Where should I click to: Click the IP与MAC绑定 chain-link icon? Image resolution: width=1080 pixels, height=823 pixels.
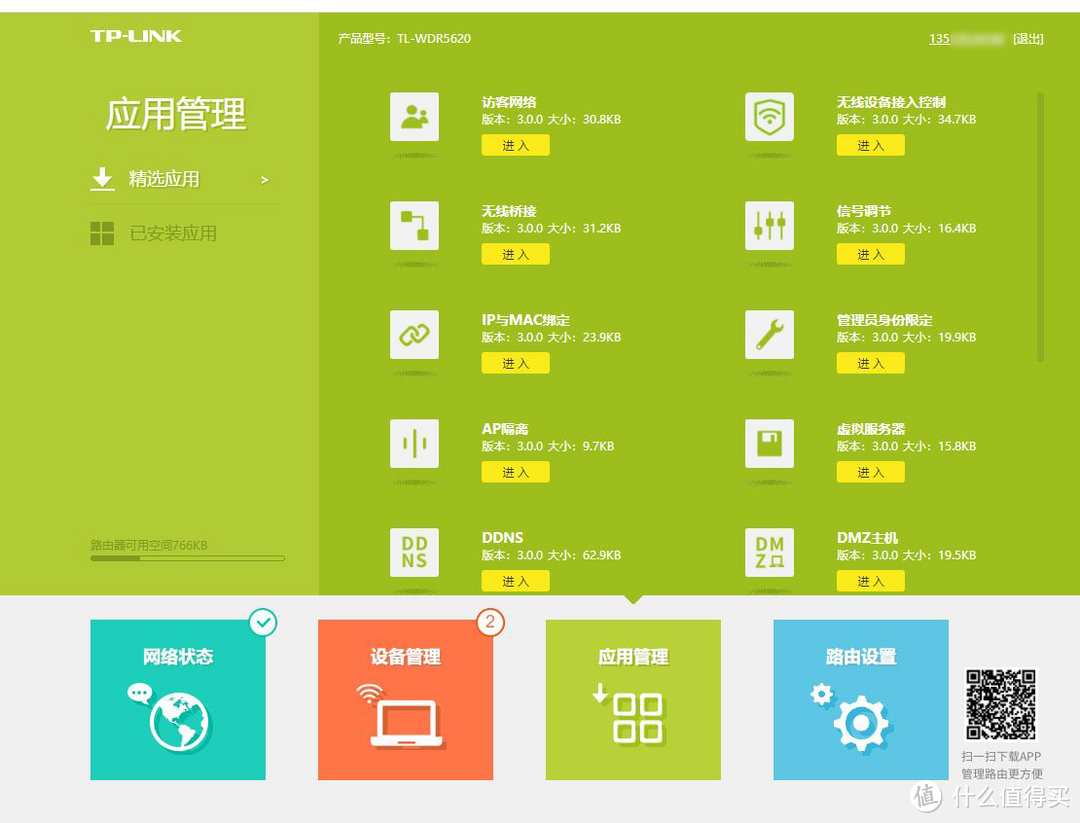point(414,334)
